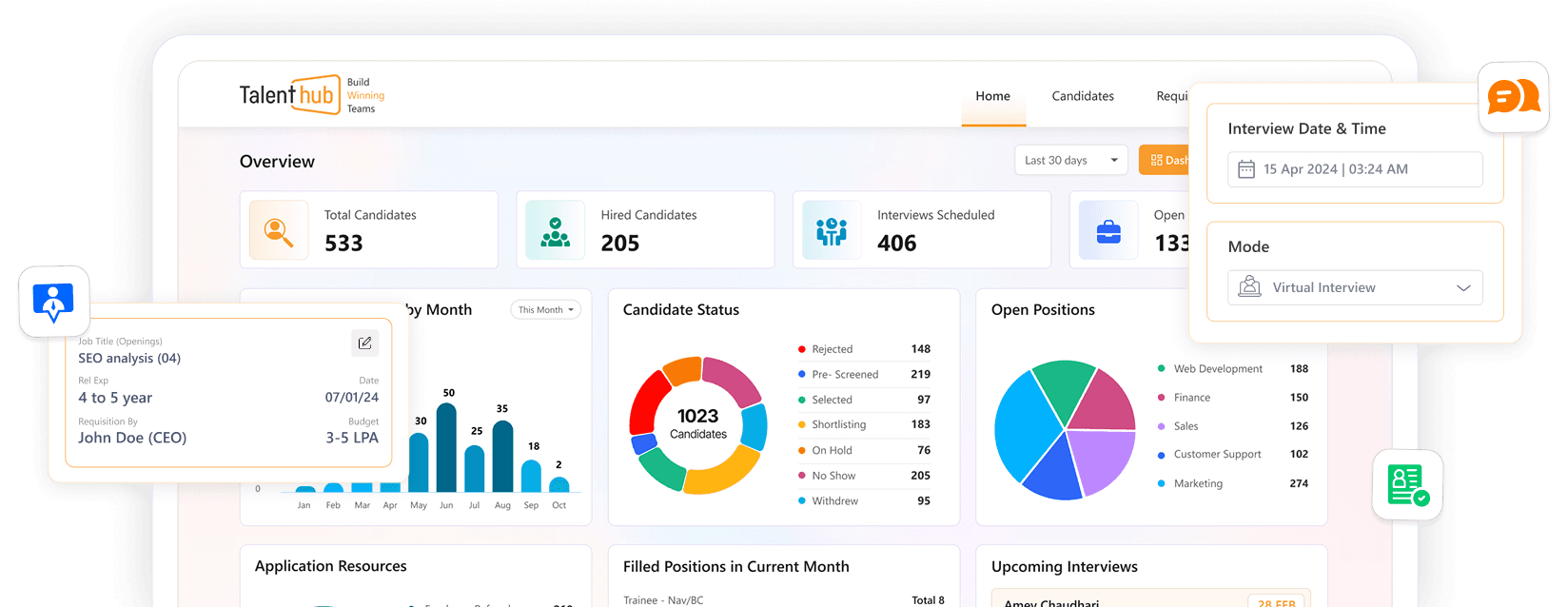1568x607 pixels.
Task: Click the Interview Date & Time input field
Action: click(x=1355, y=169)
